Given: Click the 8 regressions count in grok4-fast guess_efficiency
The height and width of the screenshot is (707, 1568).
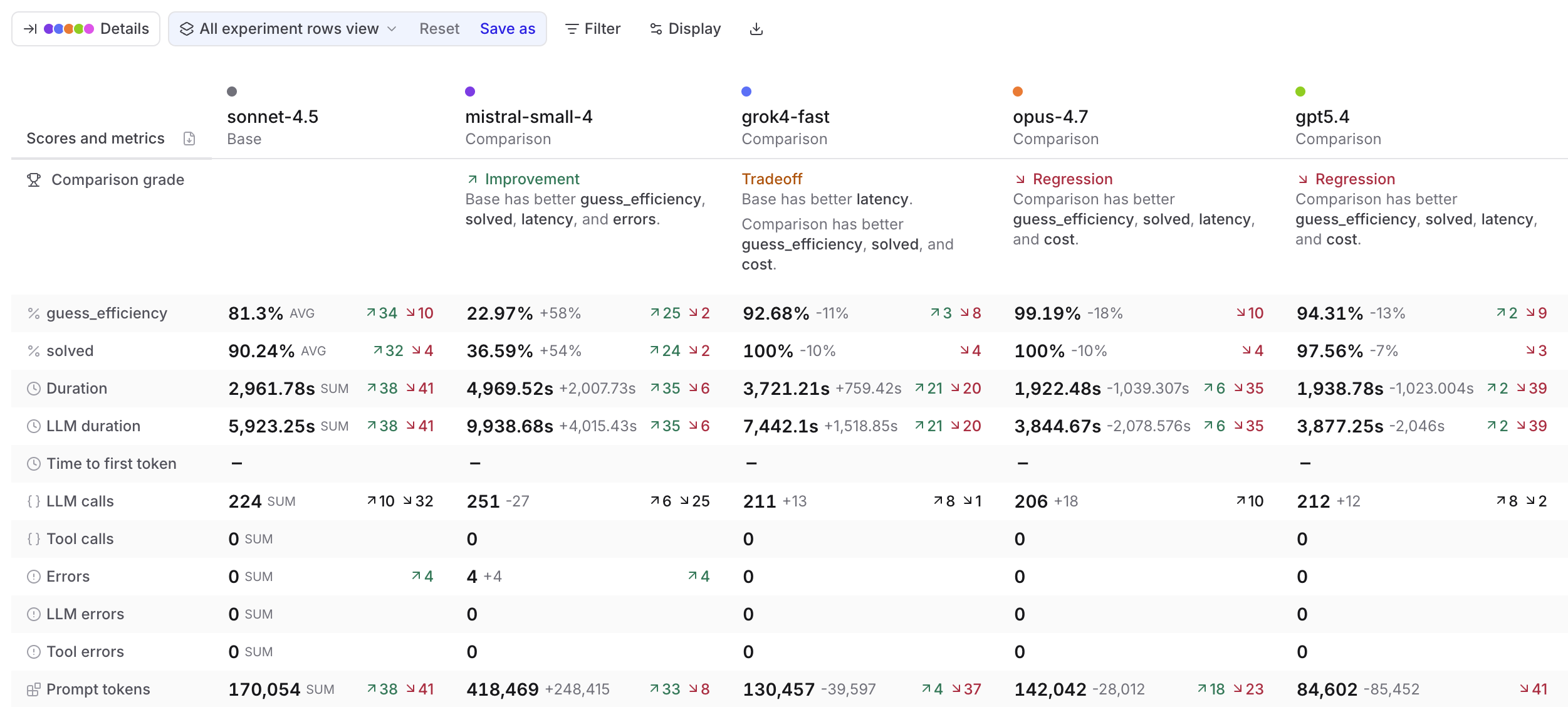Looking at the screenshot, I should click(971, 313).
